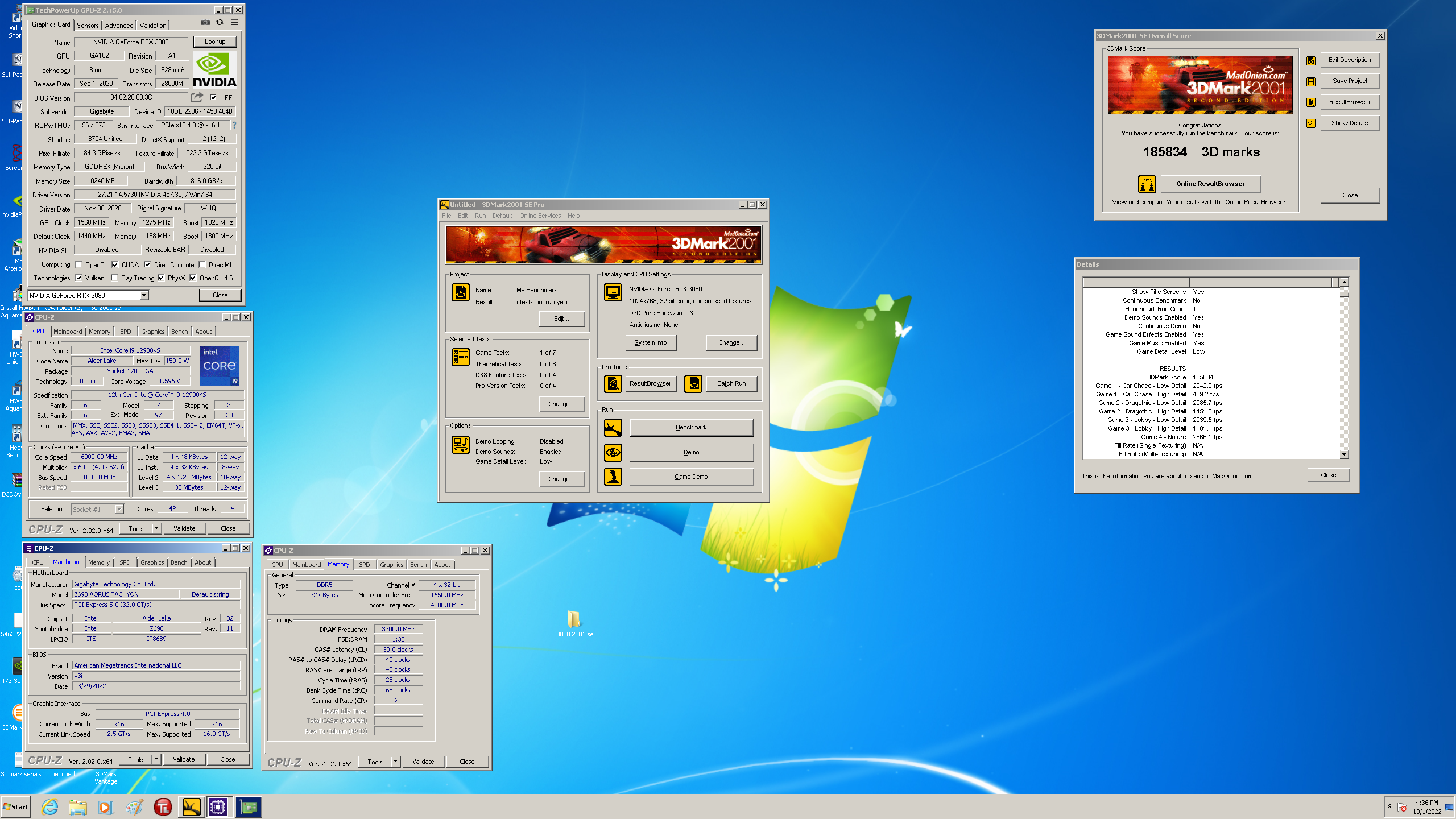Expand Tools dropdown arrow in CPU-Z Mainboard window
The height and width of the screenshot is (819, 1456).
pyautogui.click(x=156, y=759)
